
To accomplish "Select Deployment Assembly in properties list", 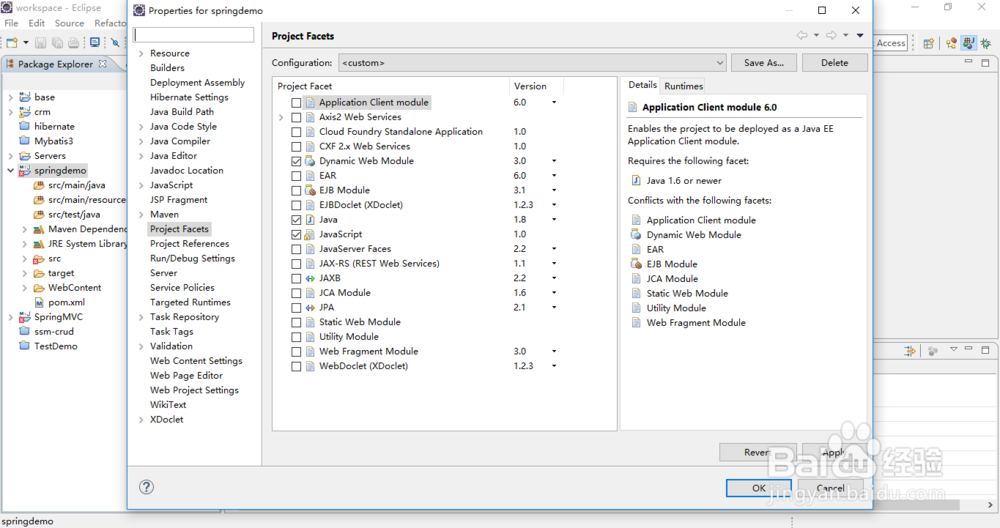I will coord(197,83).
